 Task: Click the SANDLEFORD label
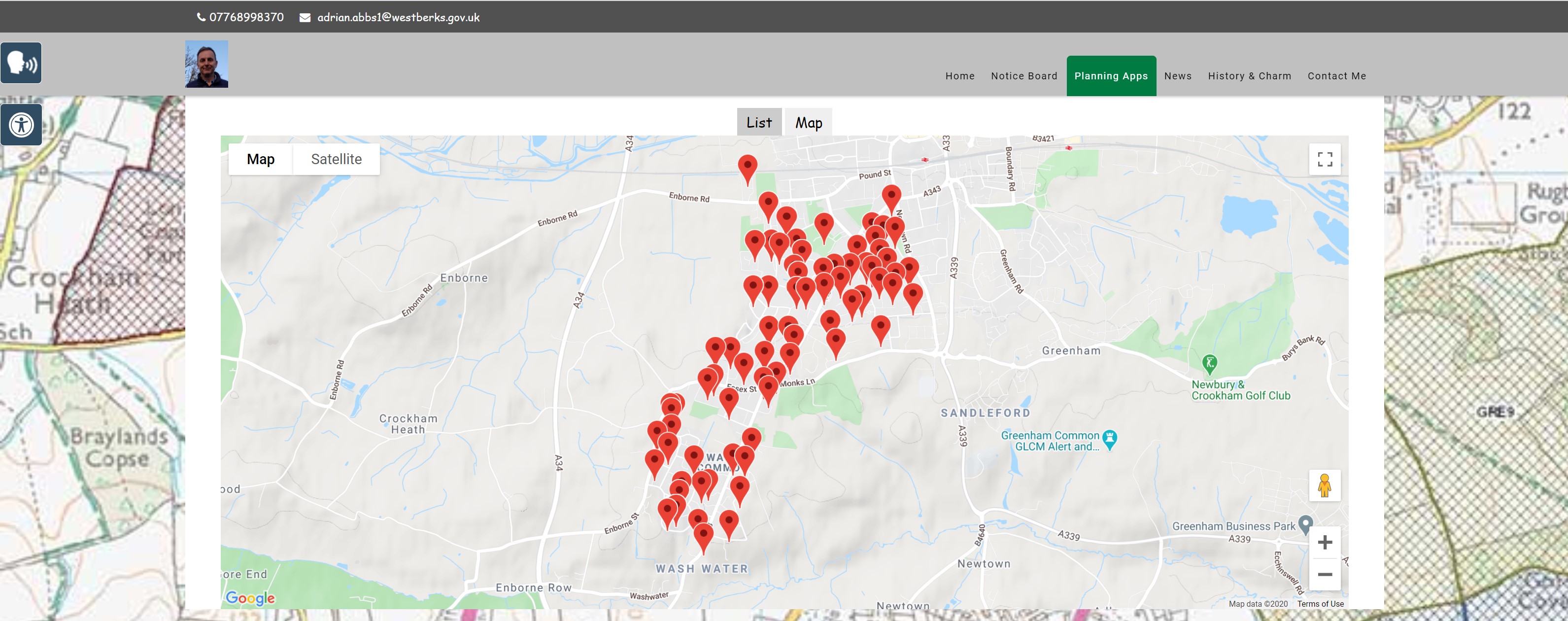[x=986, y=413]
